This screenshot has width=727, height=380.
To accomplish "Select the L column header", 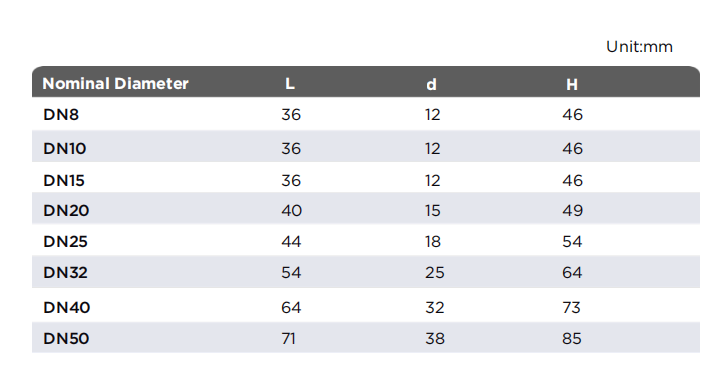I will 290,84.
